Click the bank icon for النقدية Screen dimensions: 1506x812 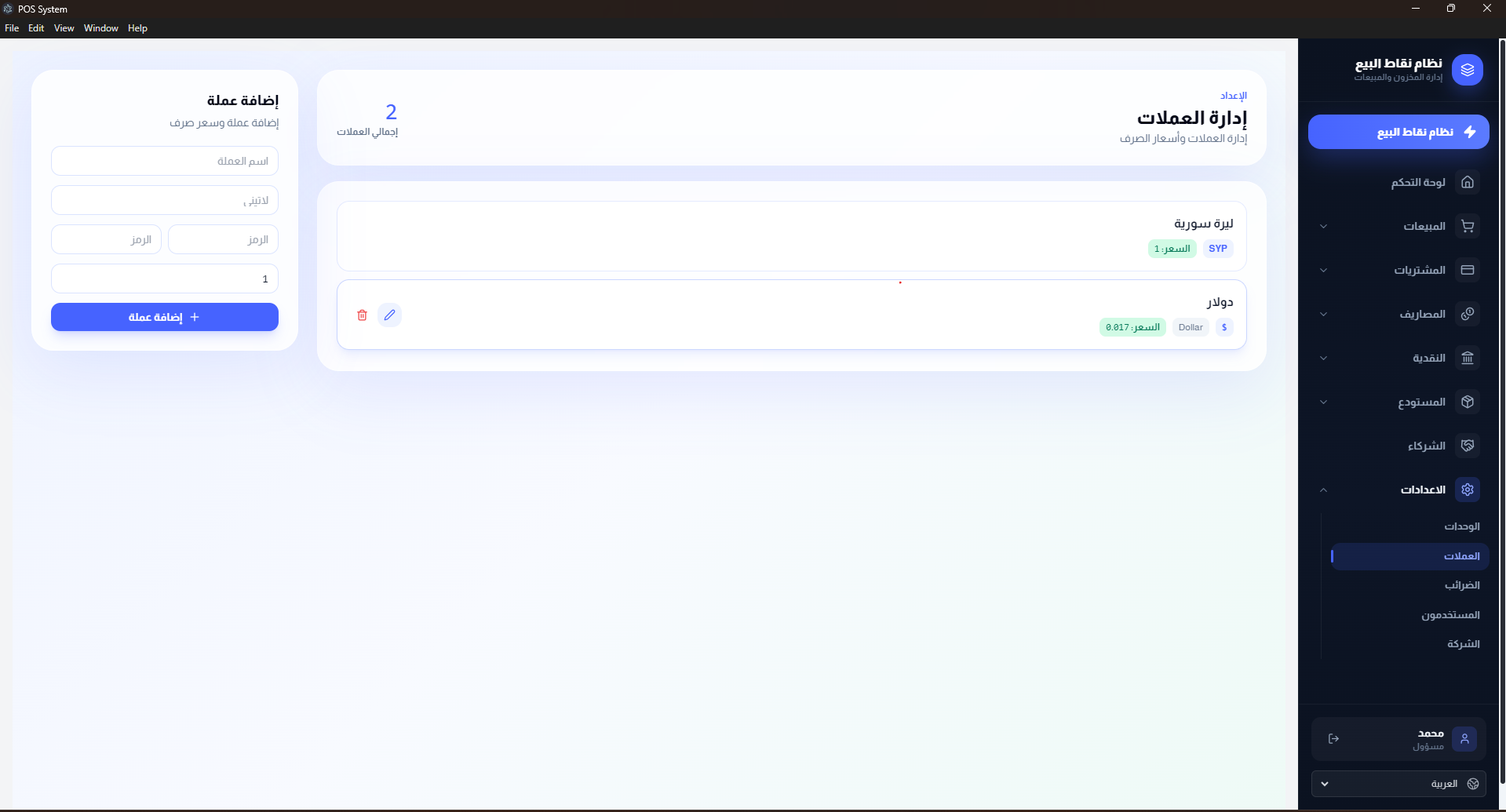point(1468,358)
